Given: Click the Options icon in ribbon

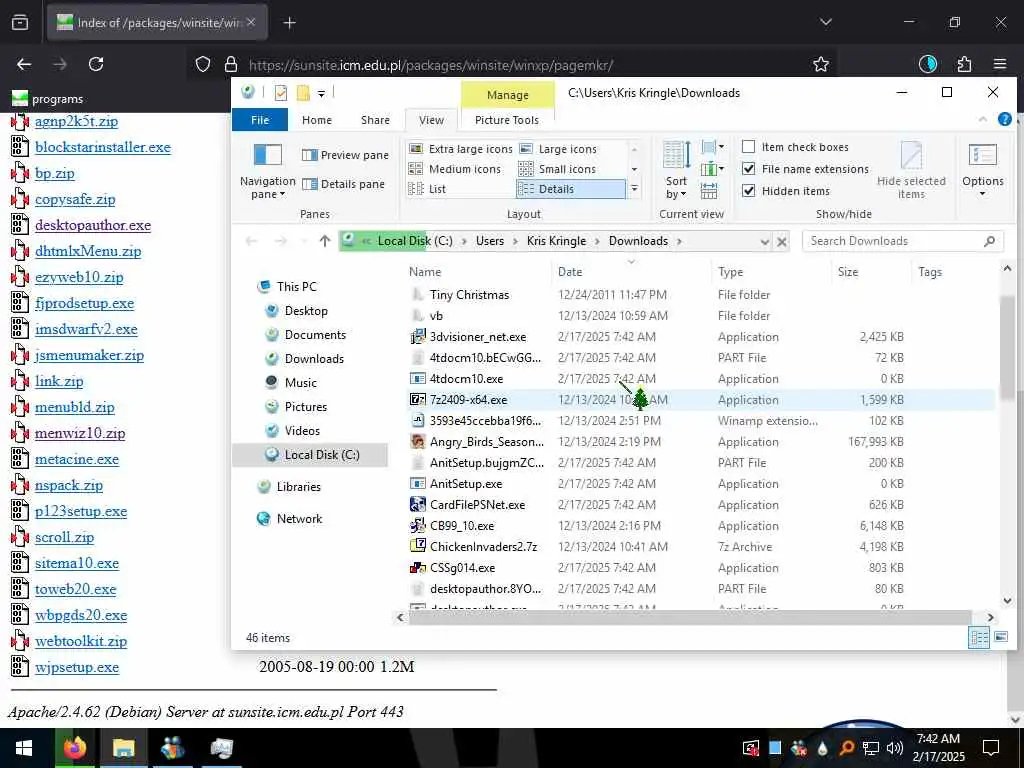Looking at the screenshot, I should (982, 156).
